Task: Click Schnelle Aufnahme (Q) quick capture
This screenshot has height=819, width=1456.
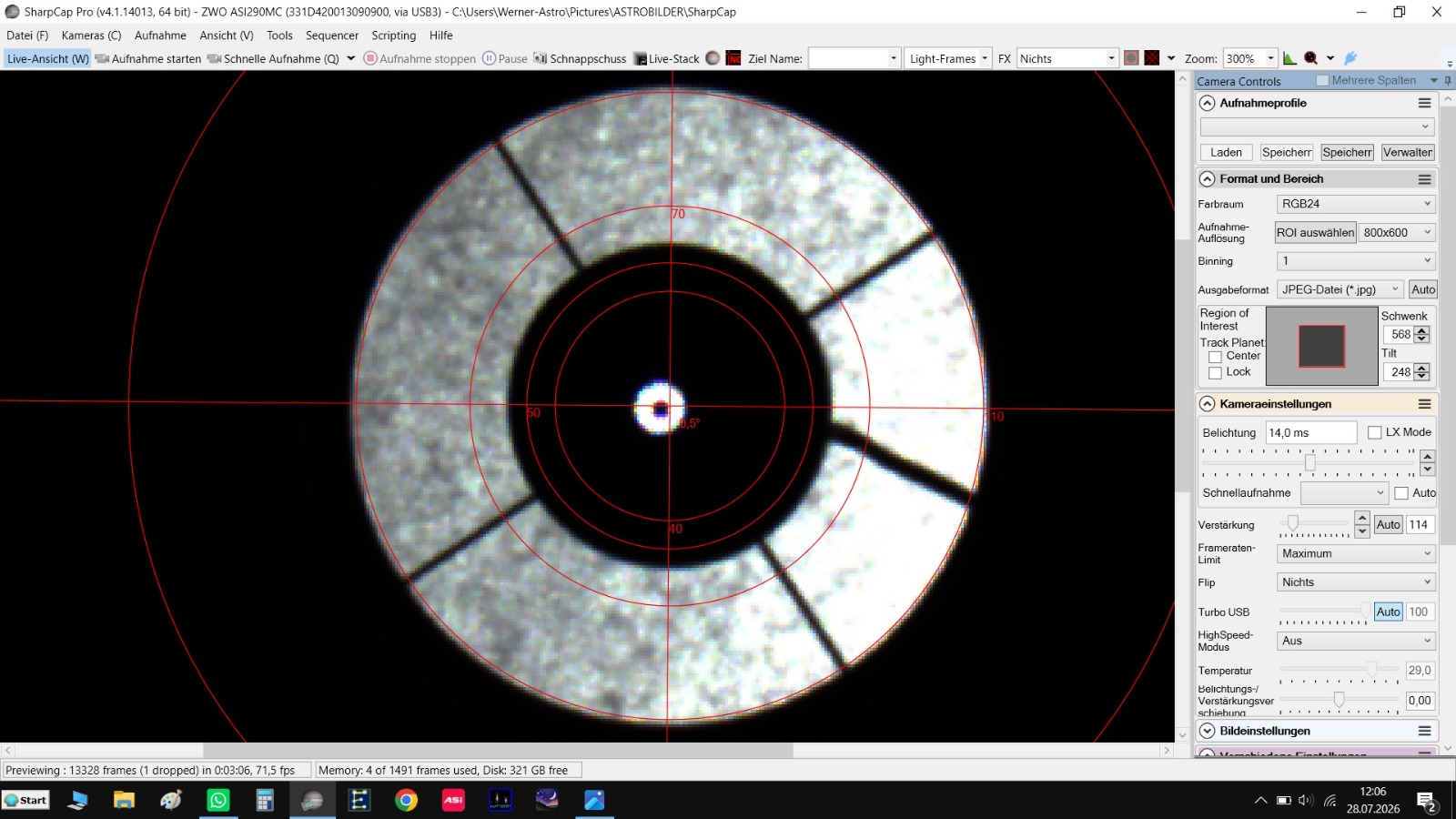Action: (x=273, y=58)
